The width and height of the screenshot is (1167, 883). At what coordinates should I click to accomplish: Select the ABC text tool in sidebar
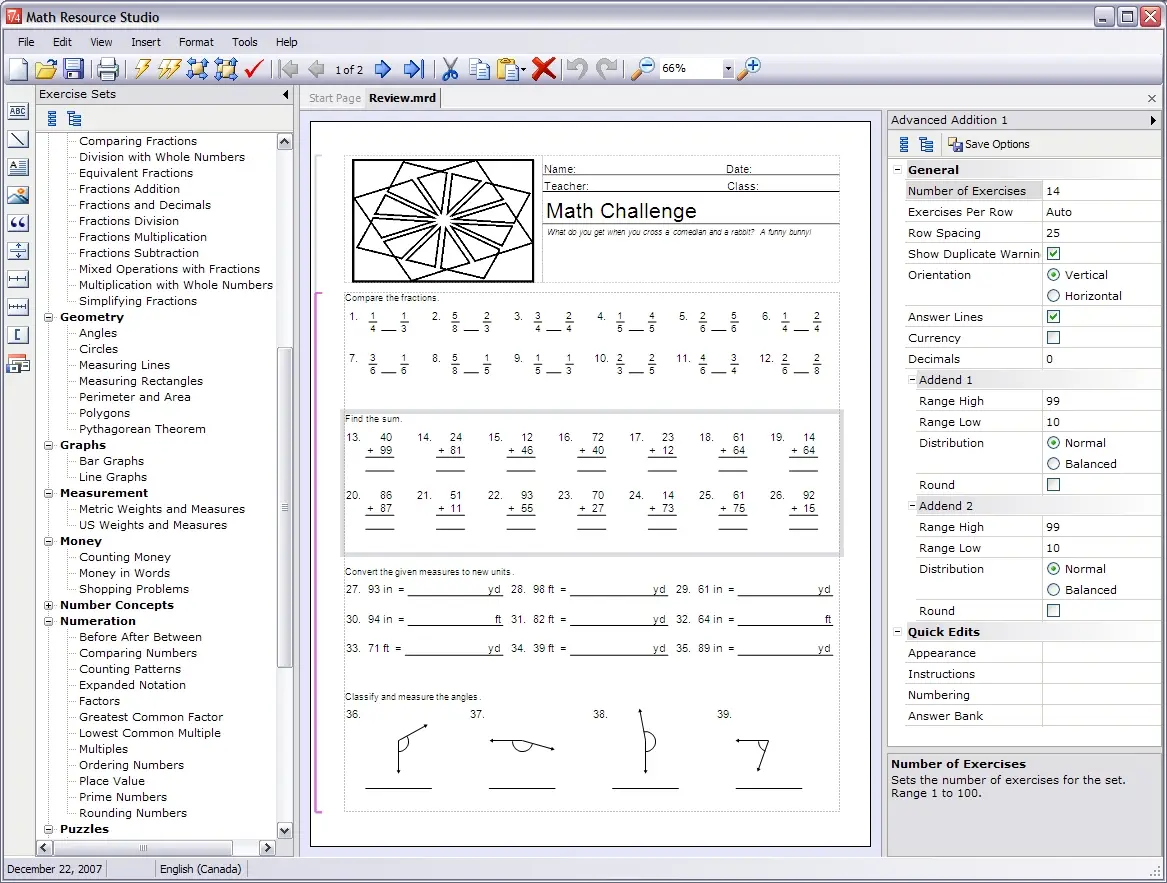pos(18,112)
